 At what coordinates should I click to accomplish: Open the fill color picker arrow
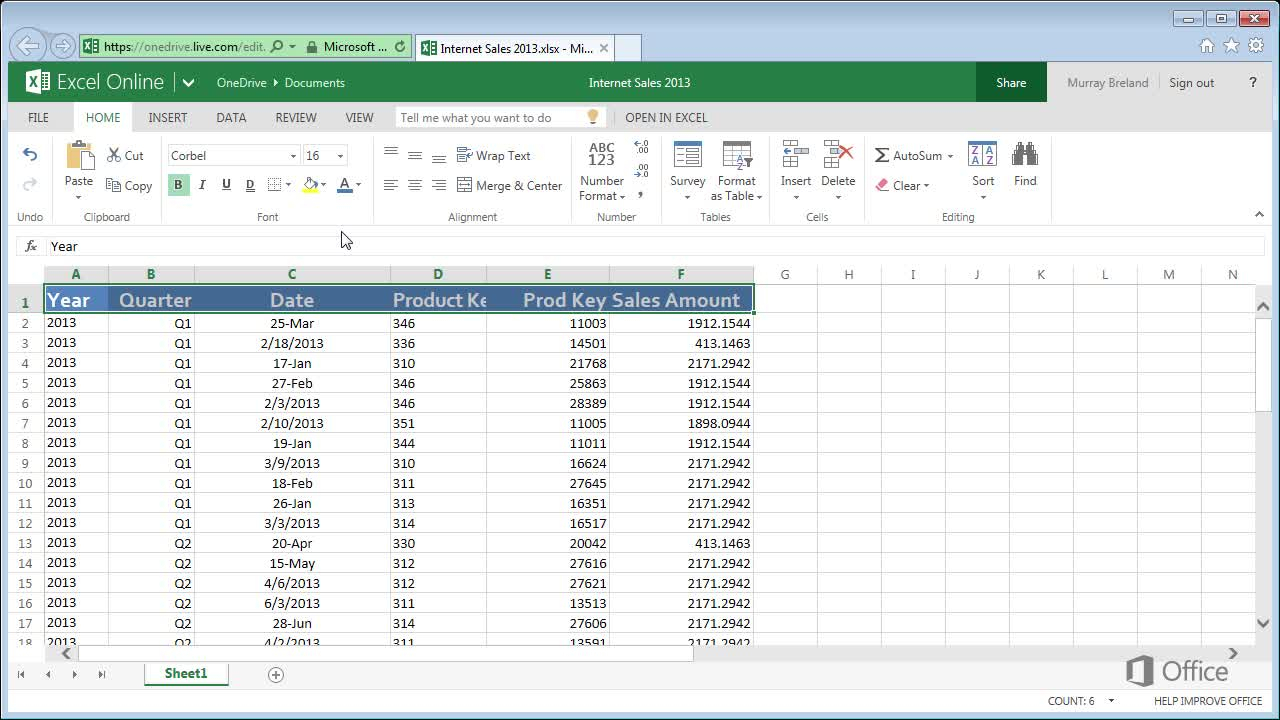click(x=324, y=185)
